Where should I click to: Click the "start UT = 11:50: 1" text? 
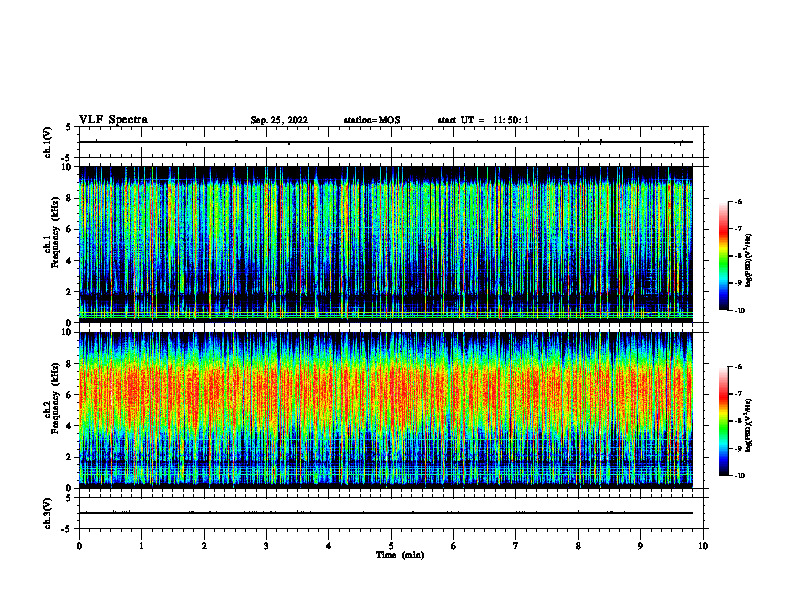click(x=483, y=120)
